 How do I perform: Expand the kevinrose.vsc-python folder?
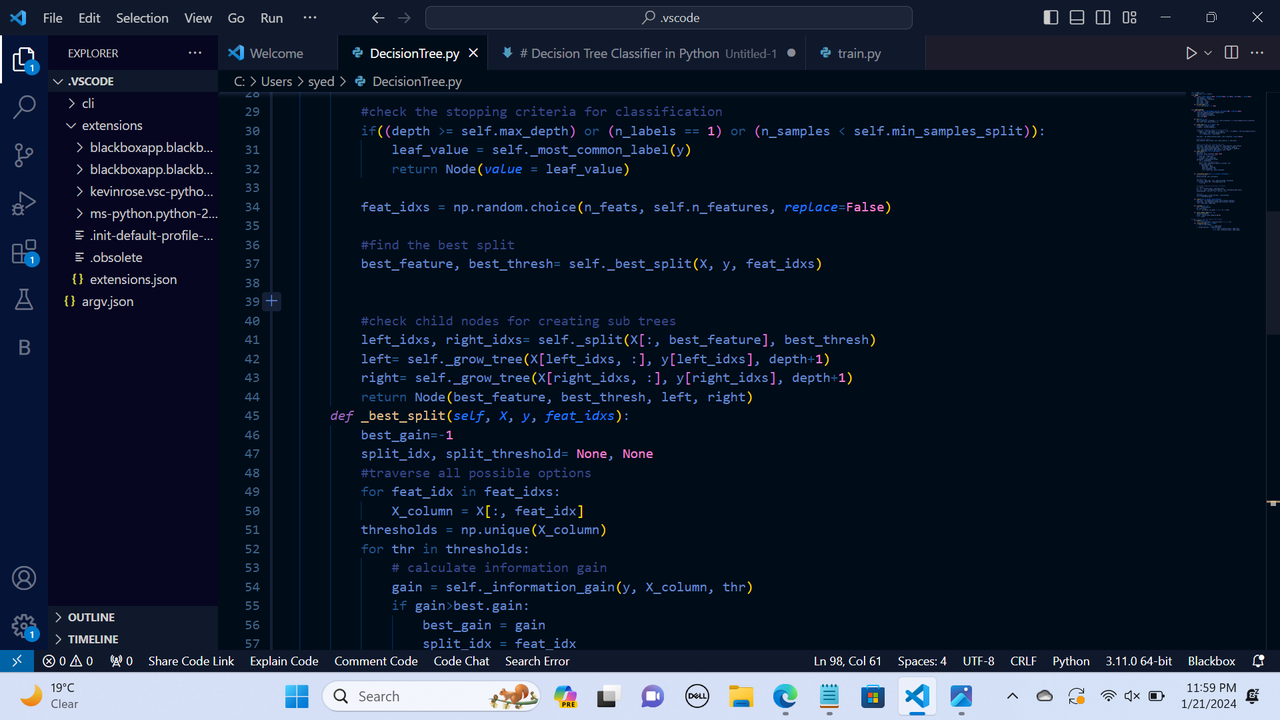(133, 191)
